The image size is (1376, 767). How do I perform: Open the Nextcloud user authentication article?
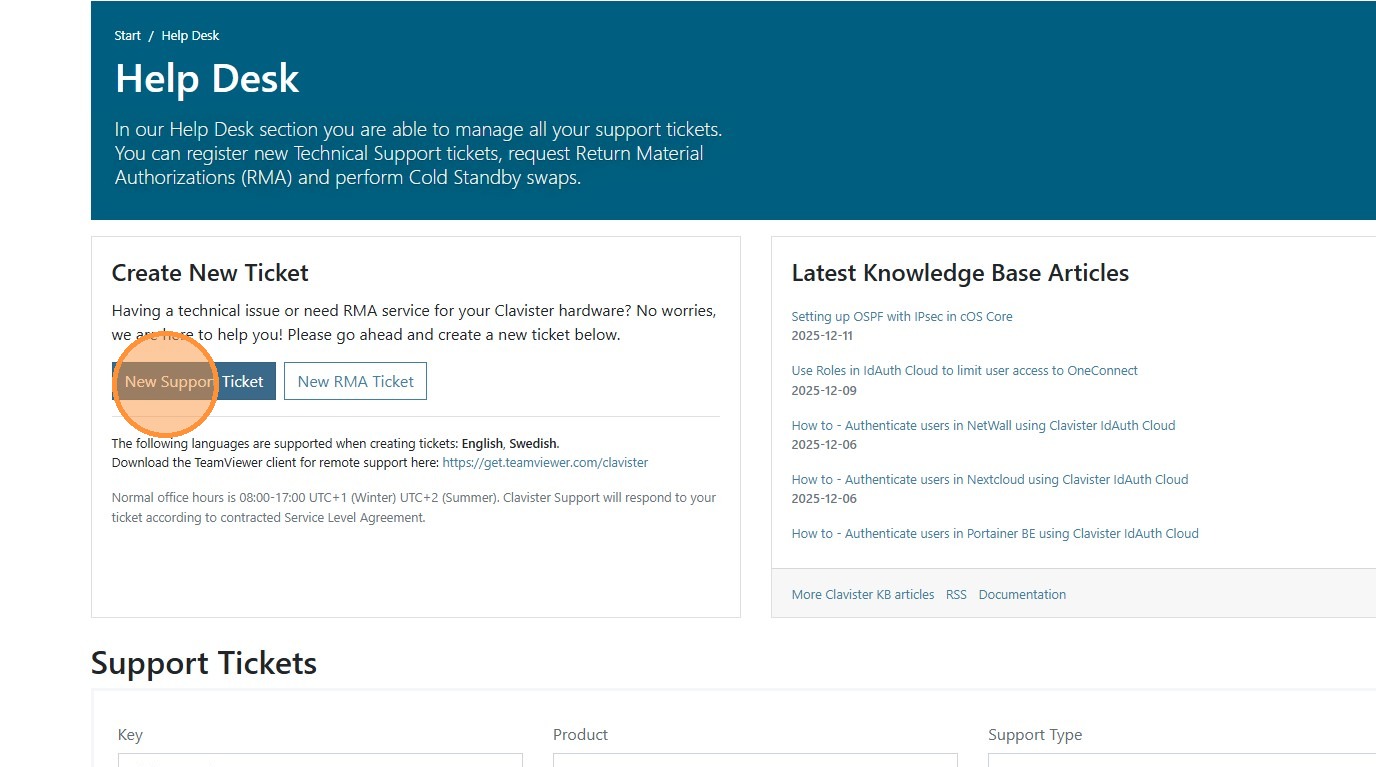tap(989, 480)
